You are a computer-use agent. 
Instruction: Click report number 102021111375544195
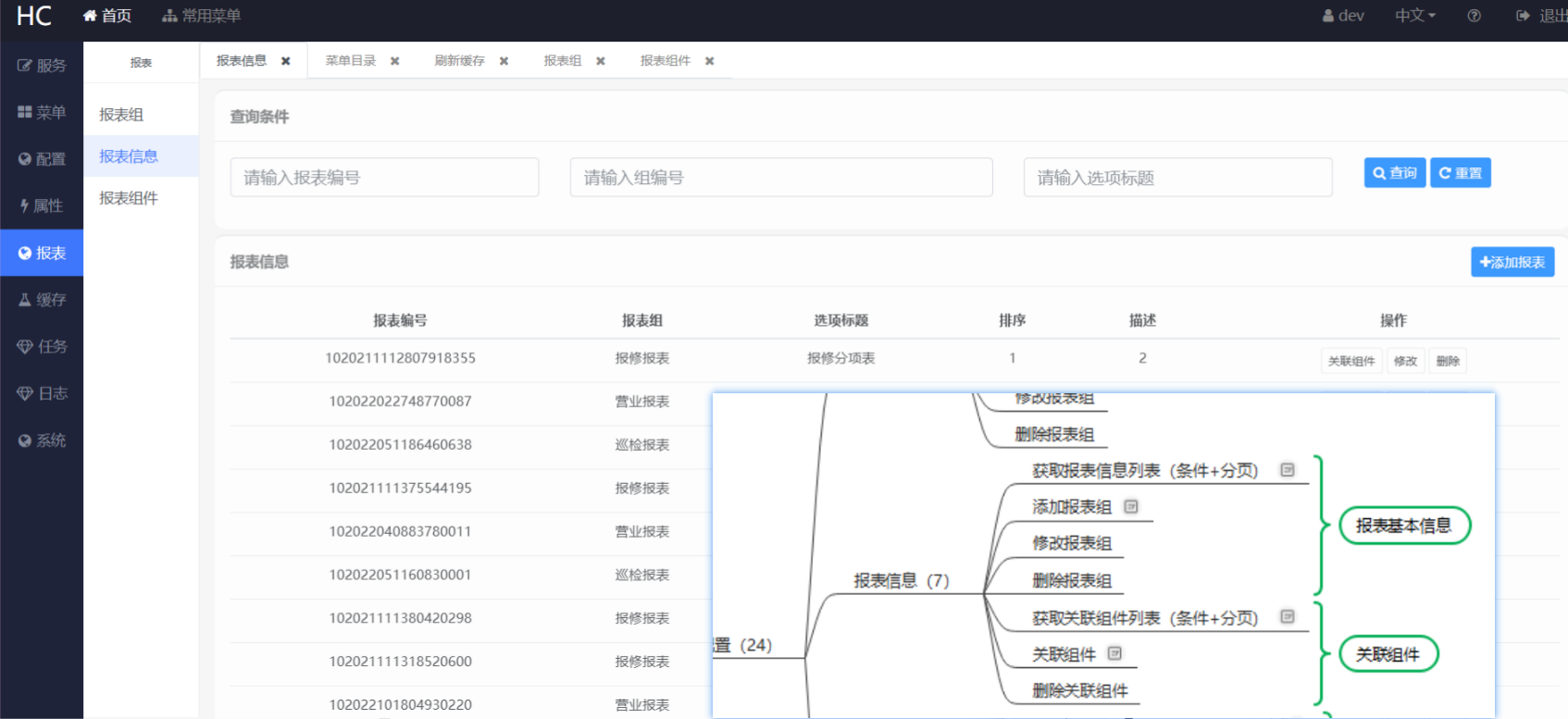point(400,488)
